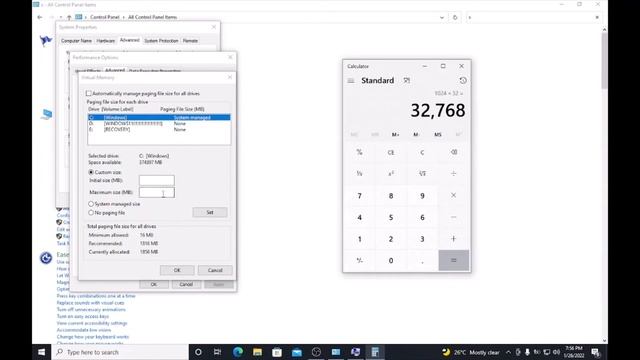The width and height of the screenshot is (640, 360).
Task: Click M+ memory add button
Action: pos(395,135)
